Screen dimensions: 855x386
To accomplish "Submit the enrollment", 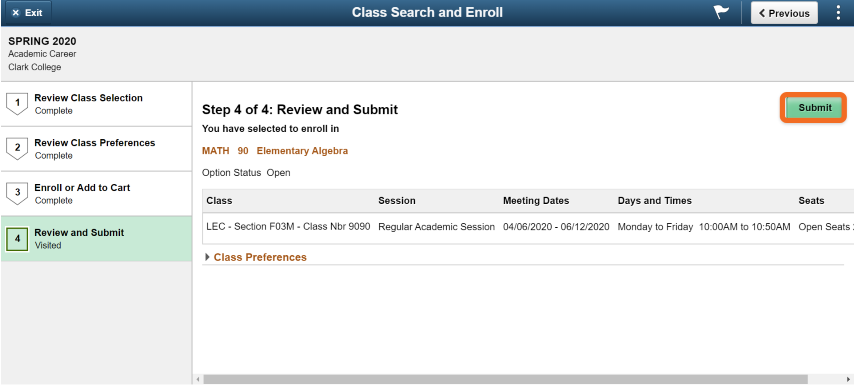I will coord(815,107).
